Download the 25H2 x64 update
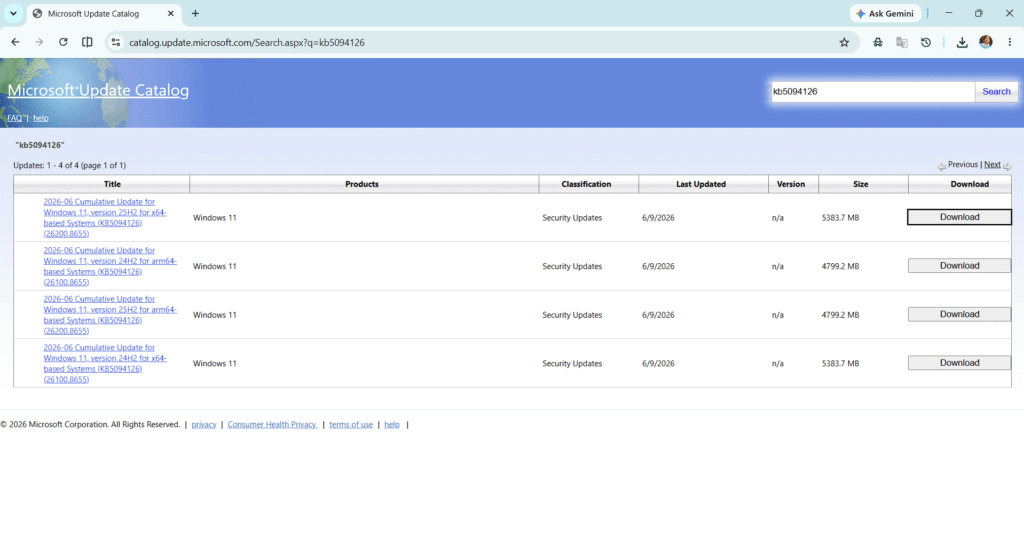Viewport: 1024px width, 542px height. click(x=959, y=217)
